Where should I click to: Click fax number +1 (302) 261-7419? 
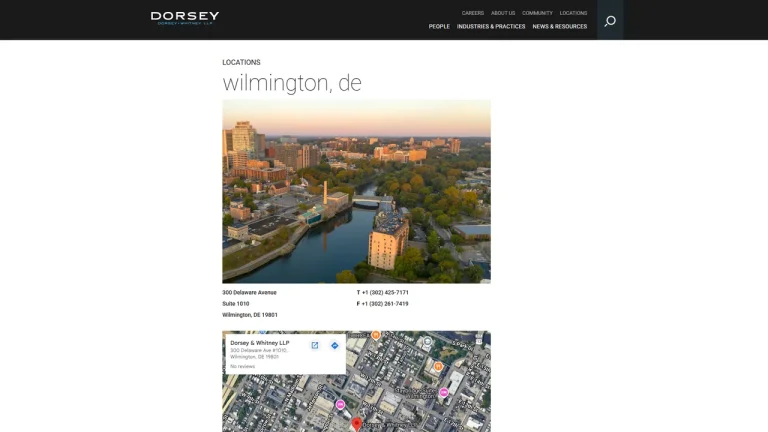pyautogui.click(x=385, y=304)
